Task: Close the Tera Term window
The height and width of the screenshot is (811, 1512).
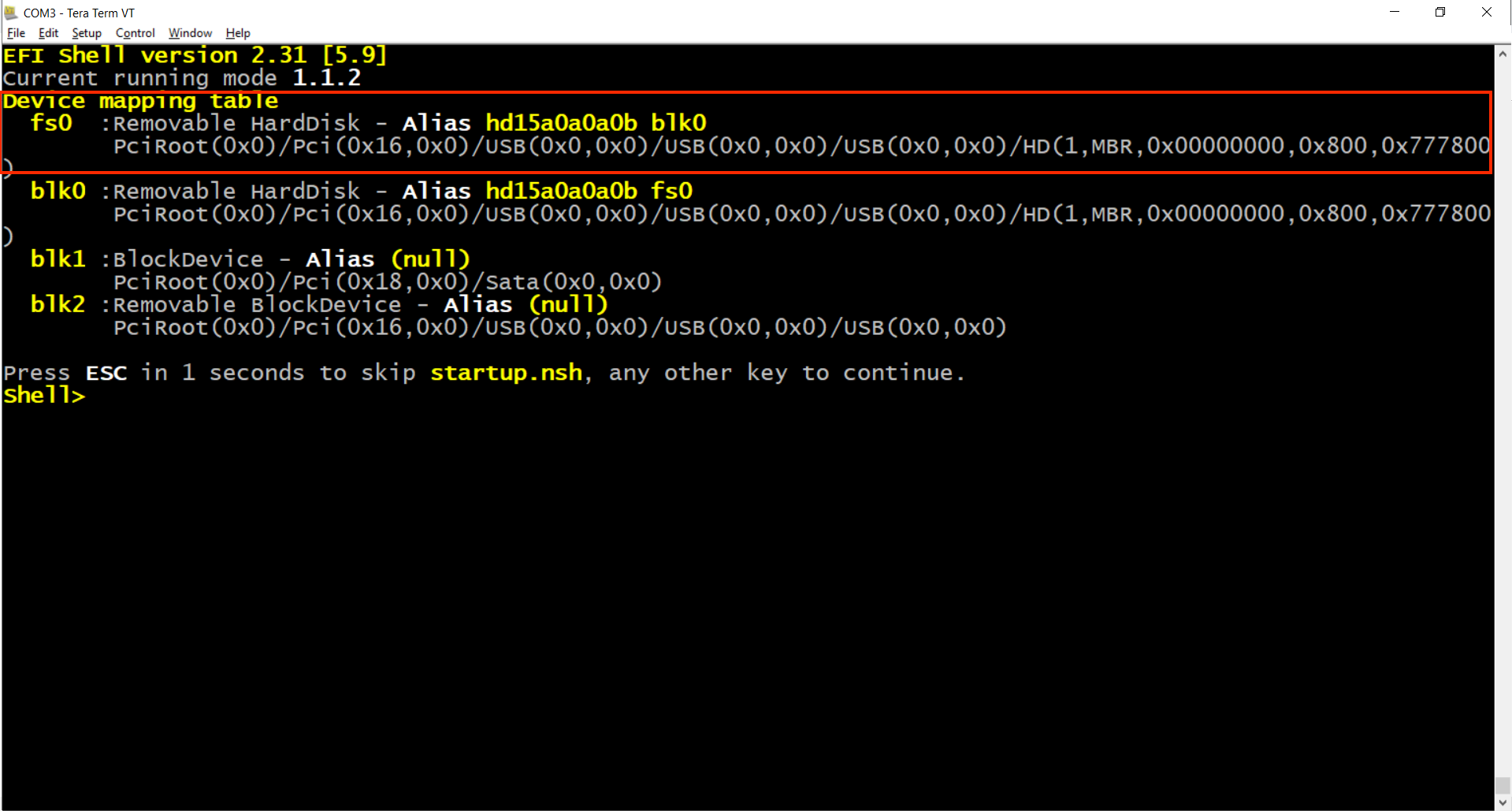Action: click(x=1487, y=12)
